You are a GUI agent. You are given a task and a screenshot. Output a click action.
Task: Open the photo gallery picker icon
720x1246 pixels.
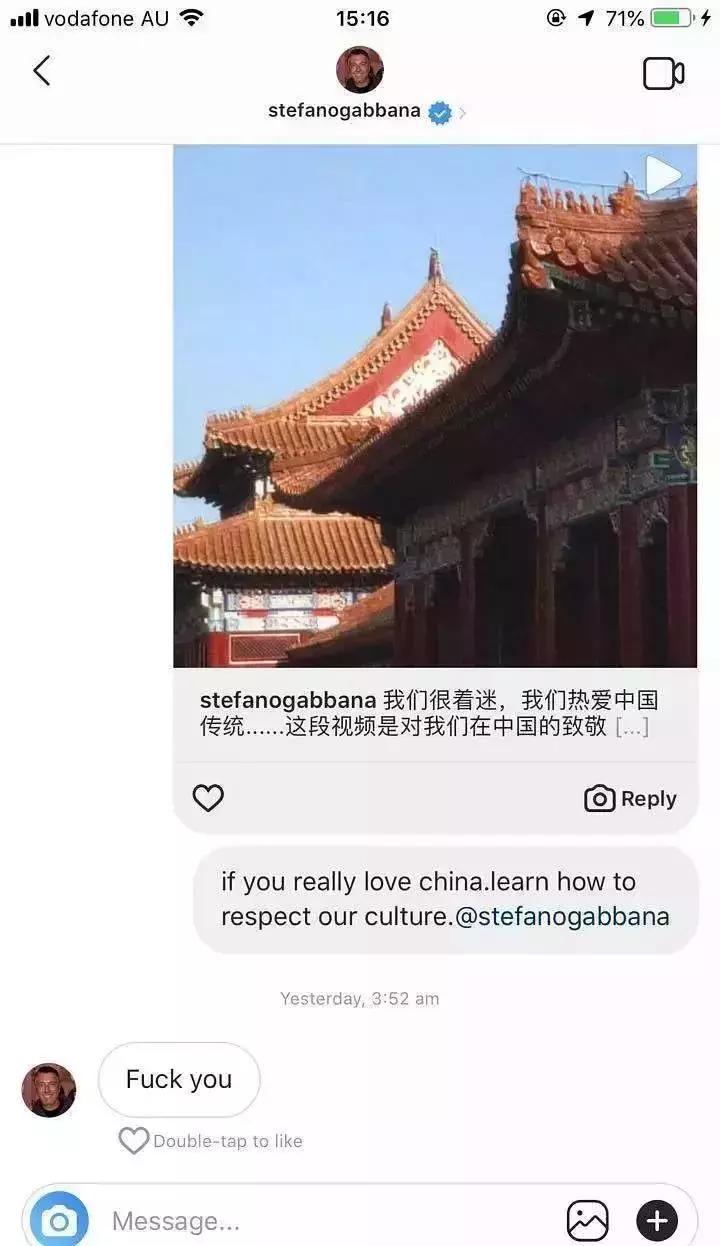coord(587,1221)
